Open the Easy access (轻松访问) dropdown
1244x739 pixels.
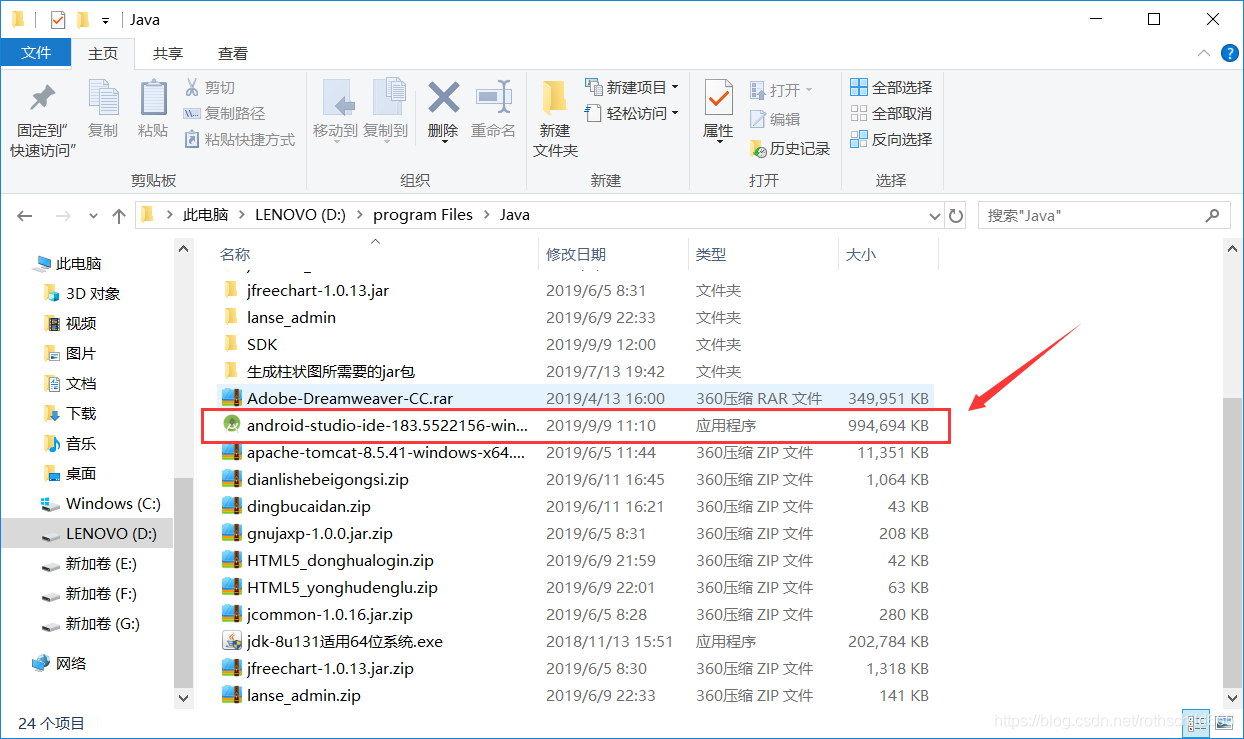(x=632, y=113)
